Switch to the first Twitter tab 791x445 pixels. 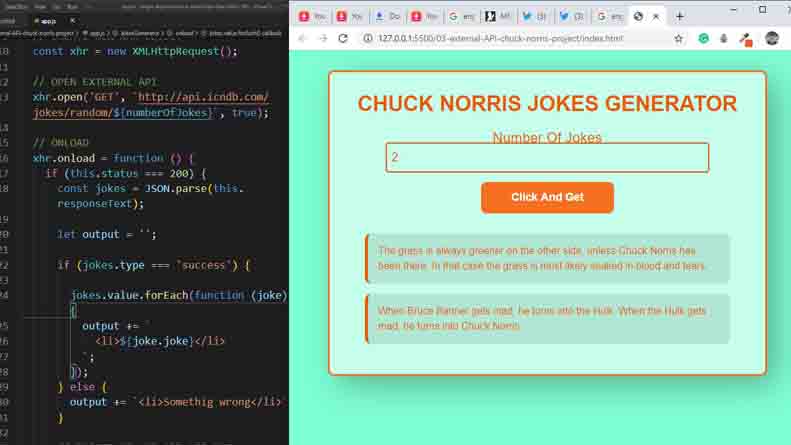(x=535, y=17)
